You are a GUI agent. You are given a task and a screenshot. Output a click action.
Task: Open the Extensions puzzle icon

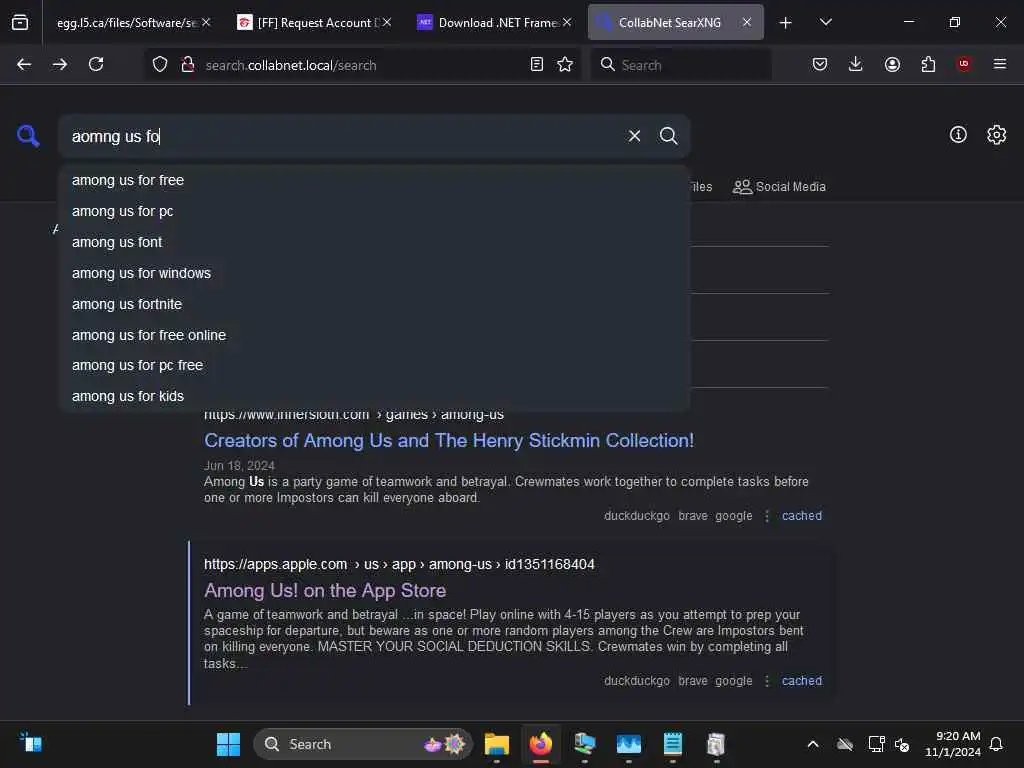(x=928, y=64)
